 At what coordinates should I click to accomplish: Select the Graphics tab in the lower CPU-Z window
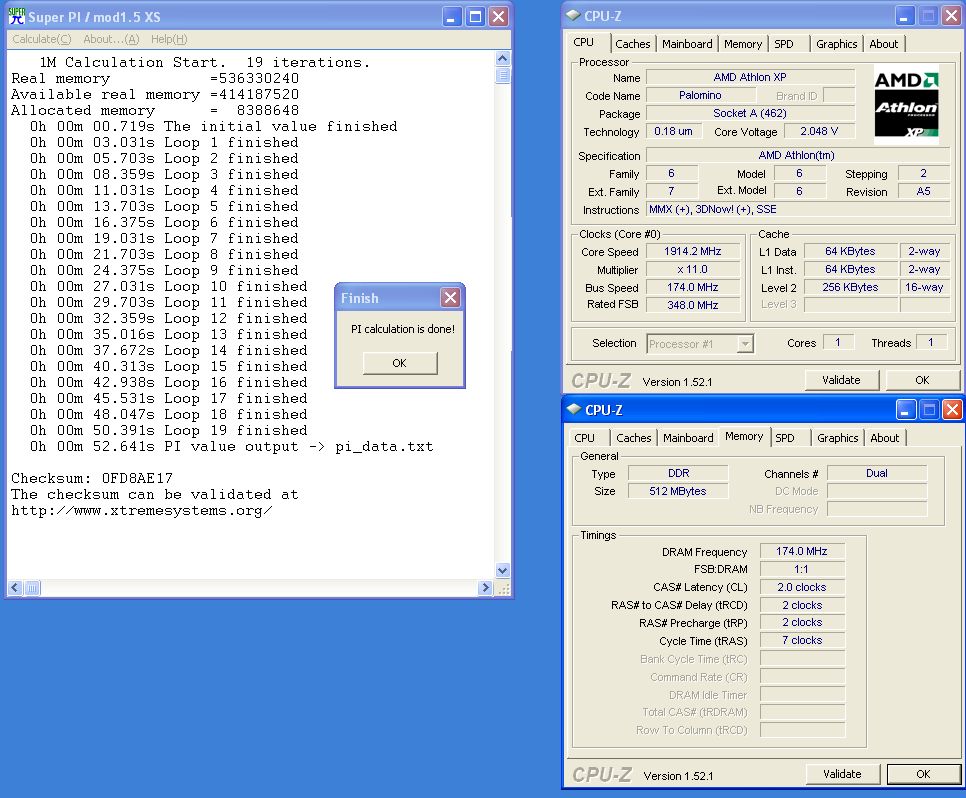coord(838,438)
